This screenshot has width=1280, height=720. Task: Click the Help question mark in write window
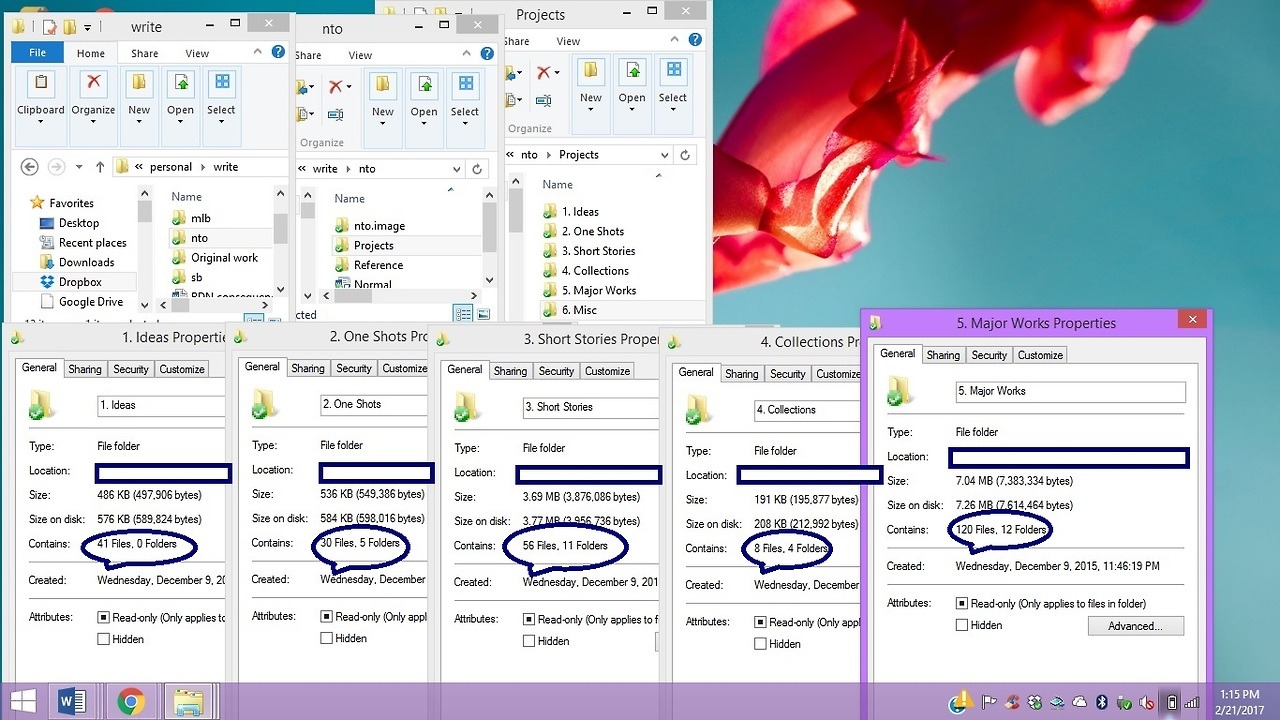(278, 52)
